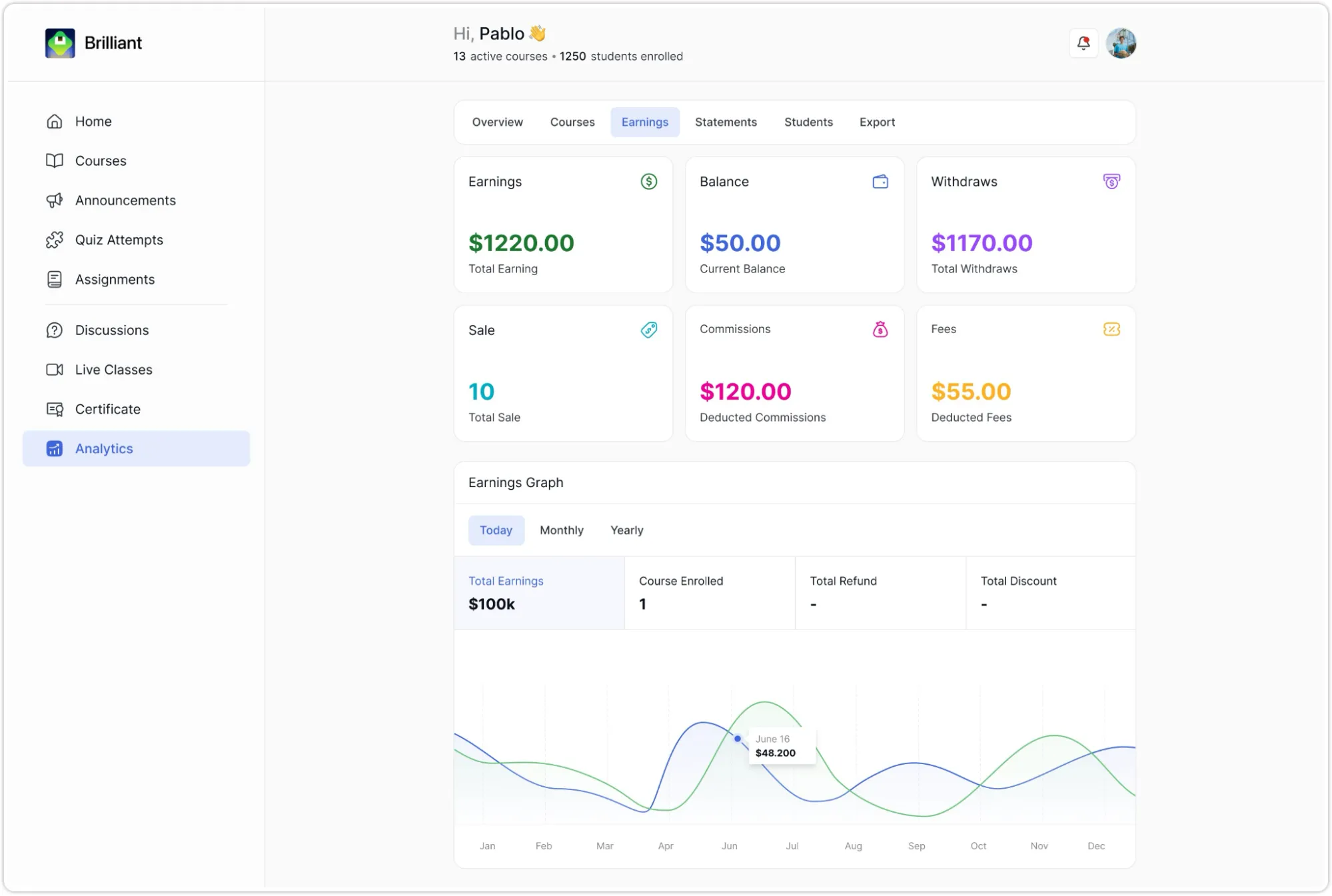Click the Assignments document icon
Screen dimensions: 1332x896
(x=55, y=280)
